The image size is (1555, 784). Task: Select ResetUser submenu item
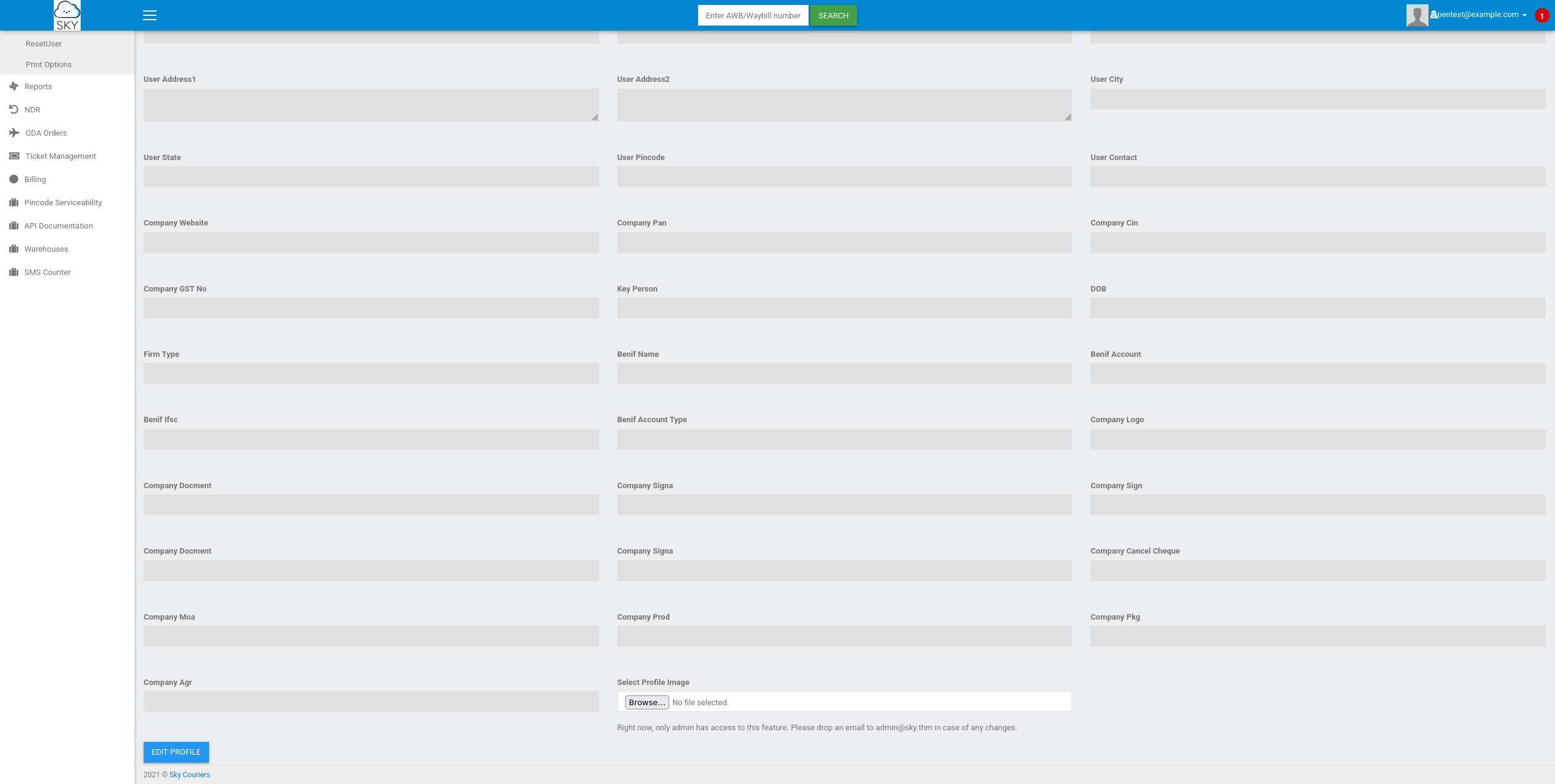tap(43, 43)
